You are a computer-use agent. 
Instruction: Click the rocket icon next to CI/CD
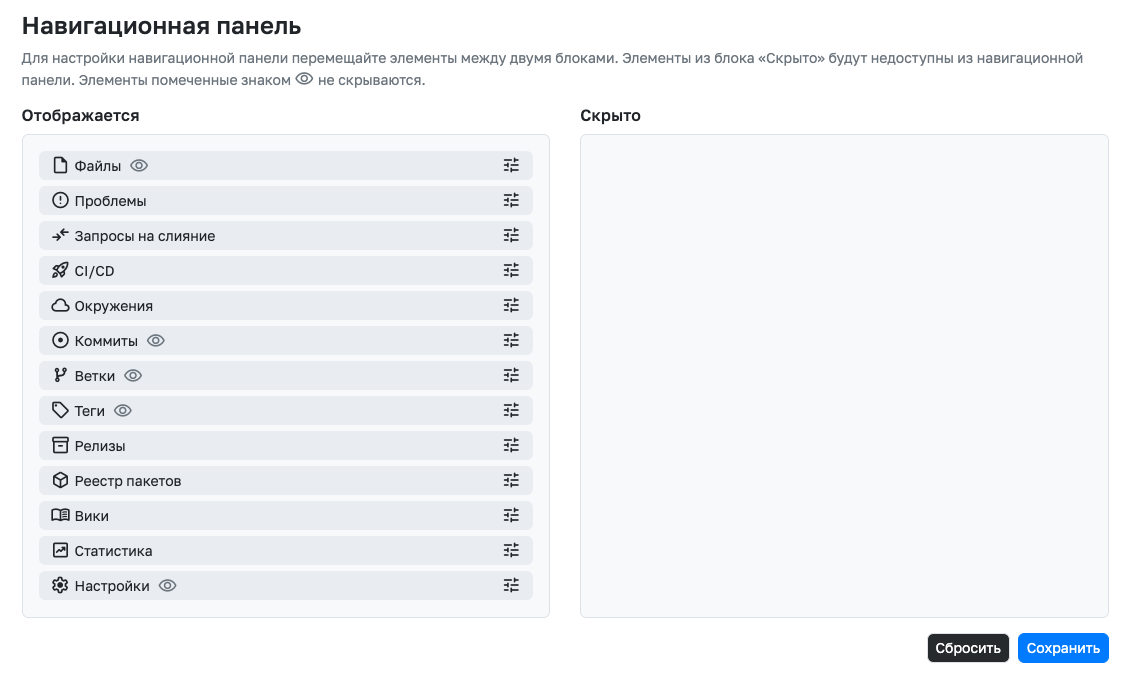point(60,271)
